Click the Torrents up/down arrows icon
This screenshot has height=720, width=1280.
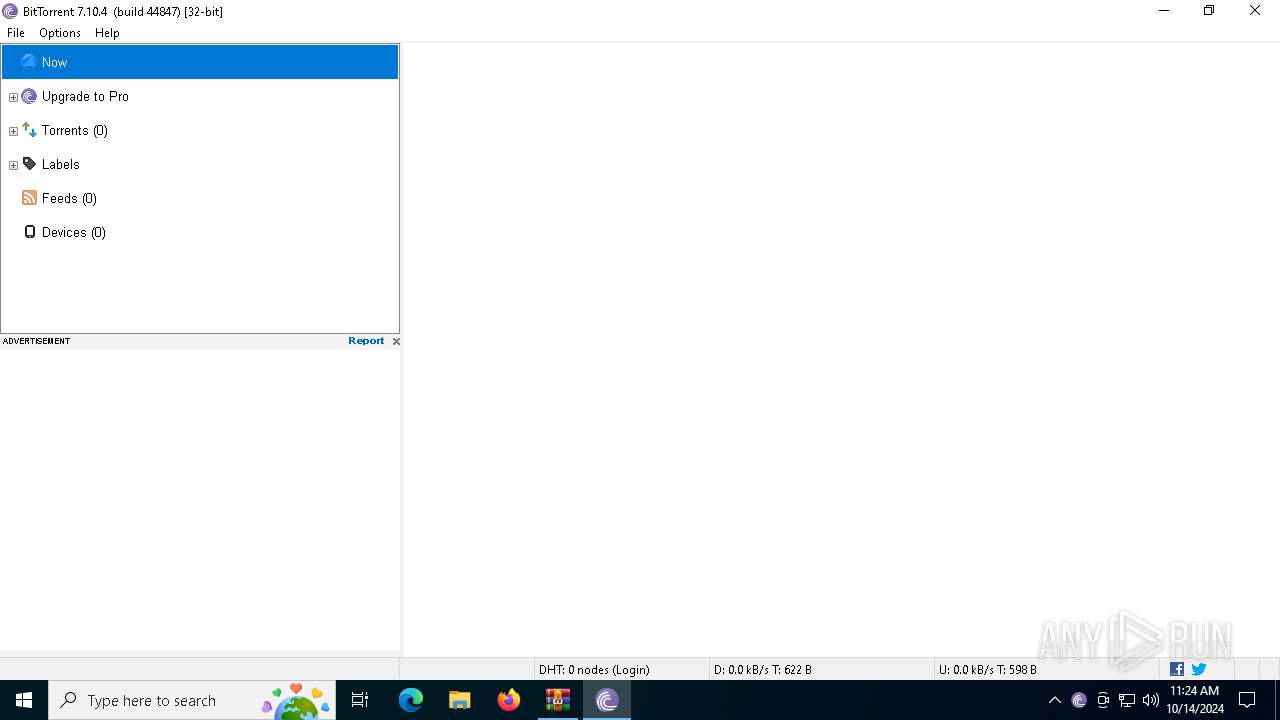pyautogui.click(x=29, y=130)
